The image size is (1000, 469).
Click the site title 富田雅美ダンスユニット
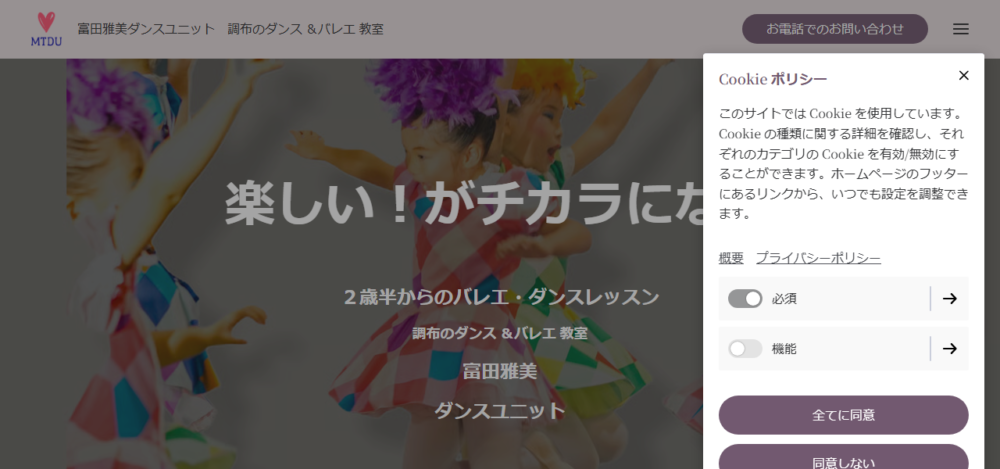[146, 29]
